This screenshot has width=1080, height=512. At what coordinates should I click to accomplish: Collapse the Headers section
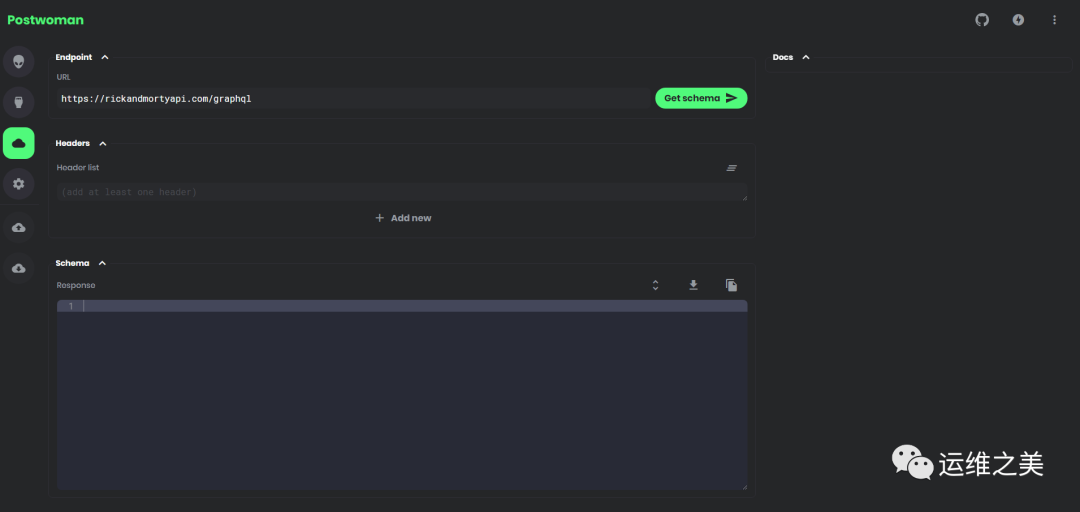103,143
